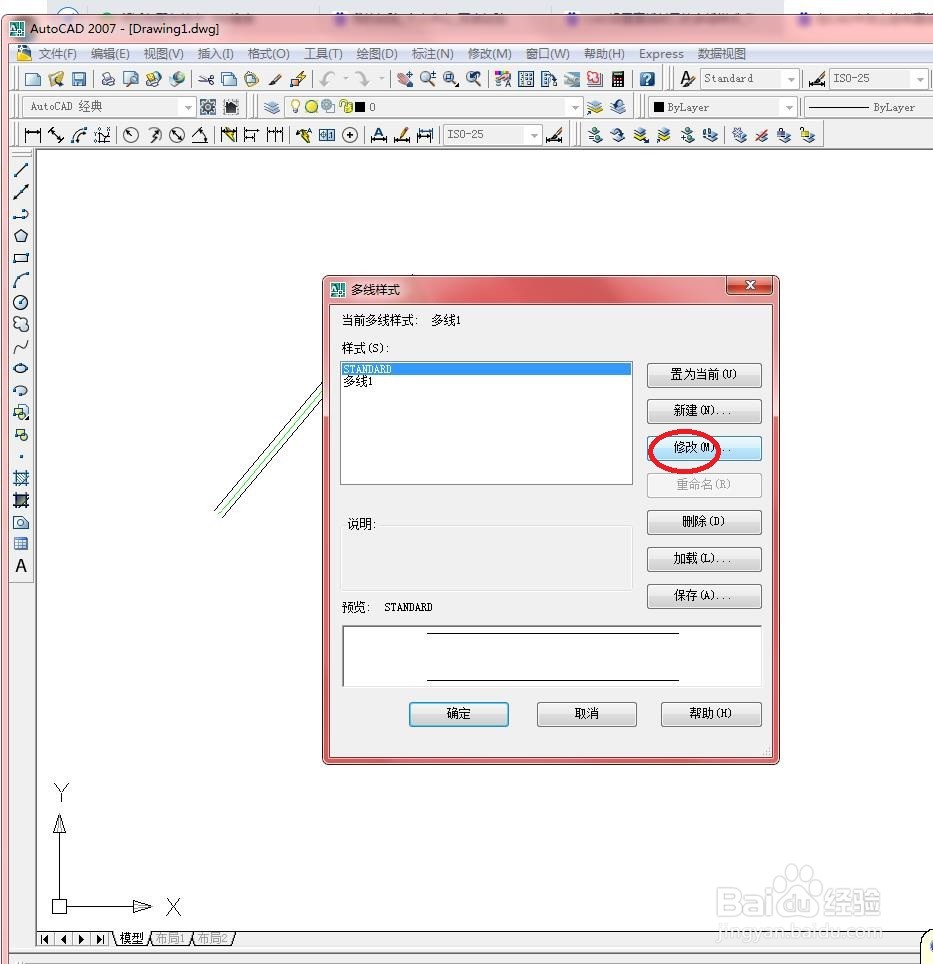Click the Aligned dimension tool icon
Screen dimensions: 933x964
55,135
